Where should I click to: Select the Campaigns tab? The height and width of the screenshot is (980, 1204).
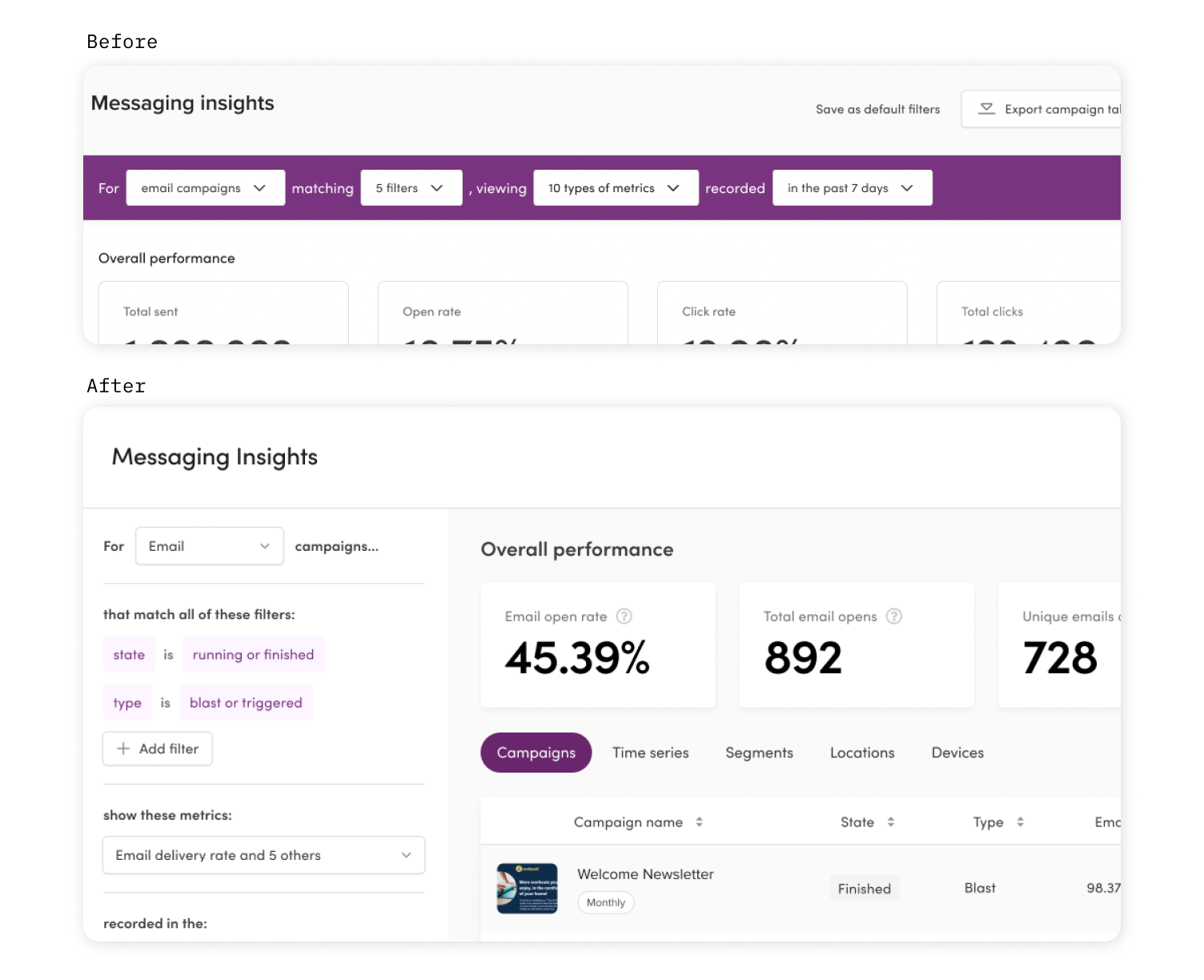[x=536, y=753]
